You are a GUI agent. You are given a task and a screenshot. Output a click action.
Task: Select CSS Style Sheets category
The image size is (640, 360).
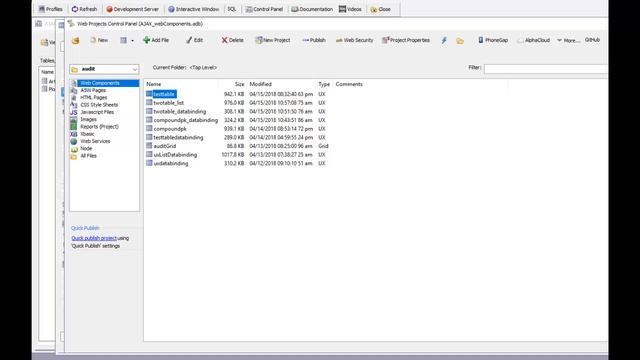[99, 105]
